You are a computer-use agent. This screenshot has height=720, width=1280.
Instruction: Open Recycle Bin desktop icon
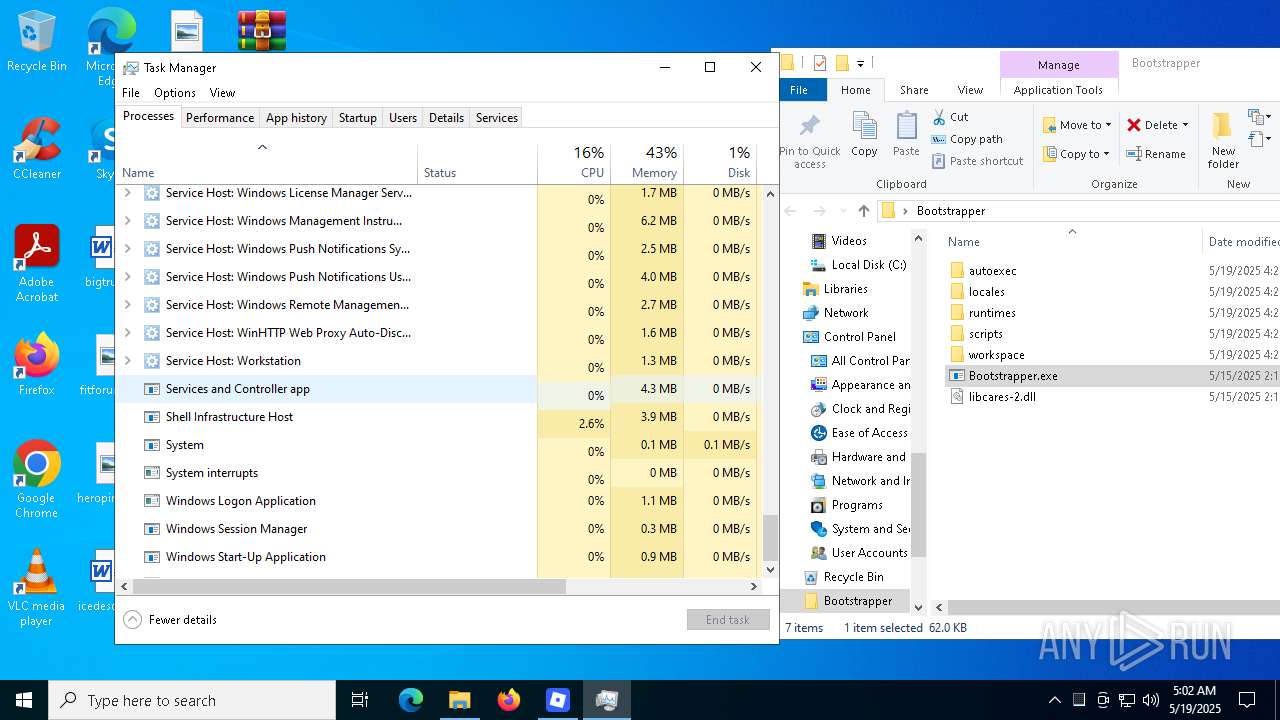[37, 42]
